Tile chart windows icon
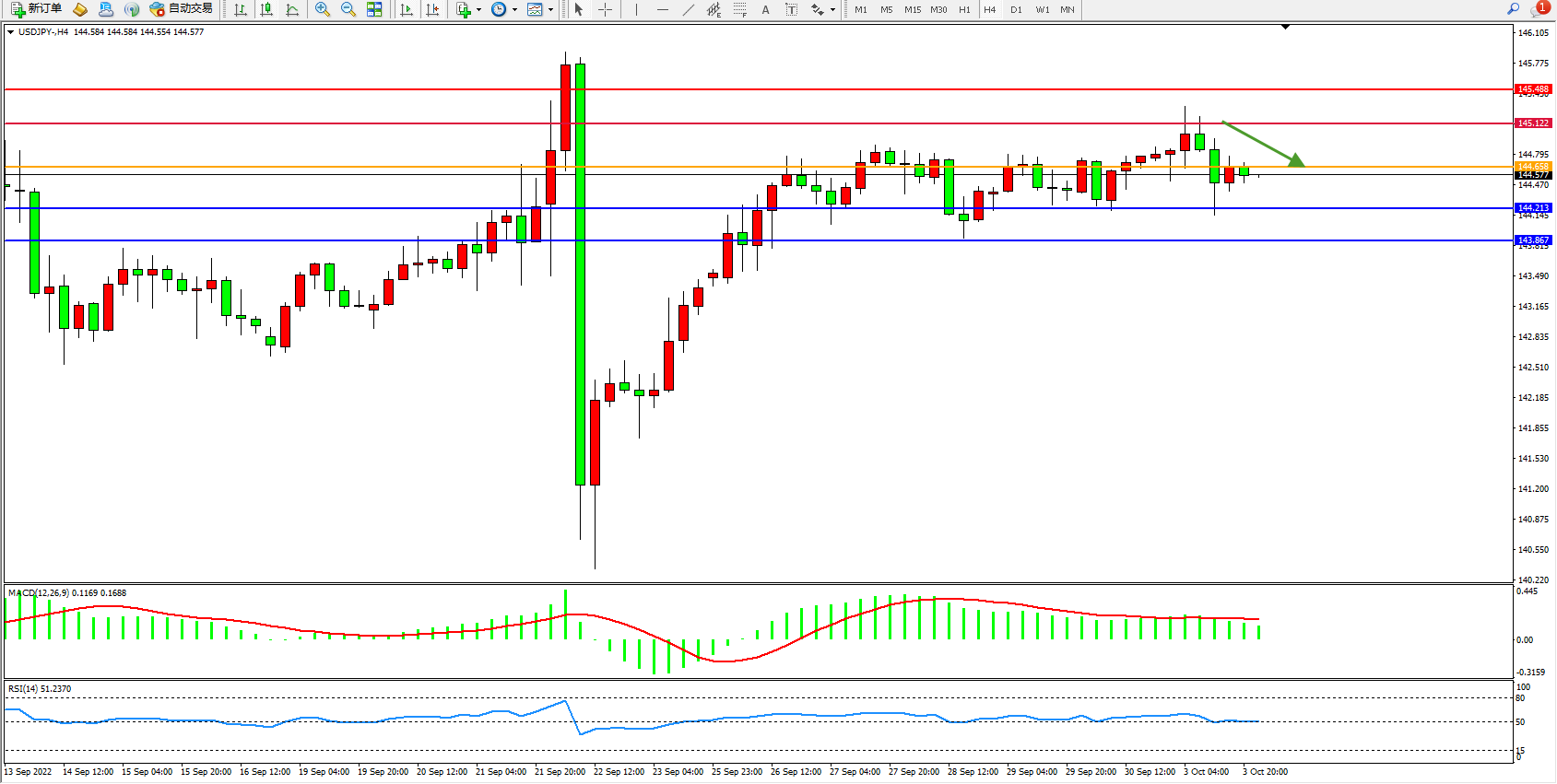Image resolution: width=1557 pixels, height=784 pixels. (x=374, y=9)
